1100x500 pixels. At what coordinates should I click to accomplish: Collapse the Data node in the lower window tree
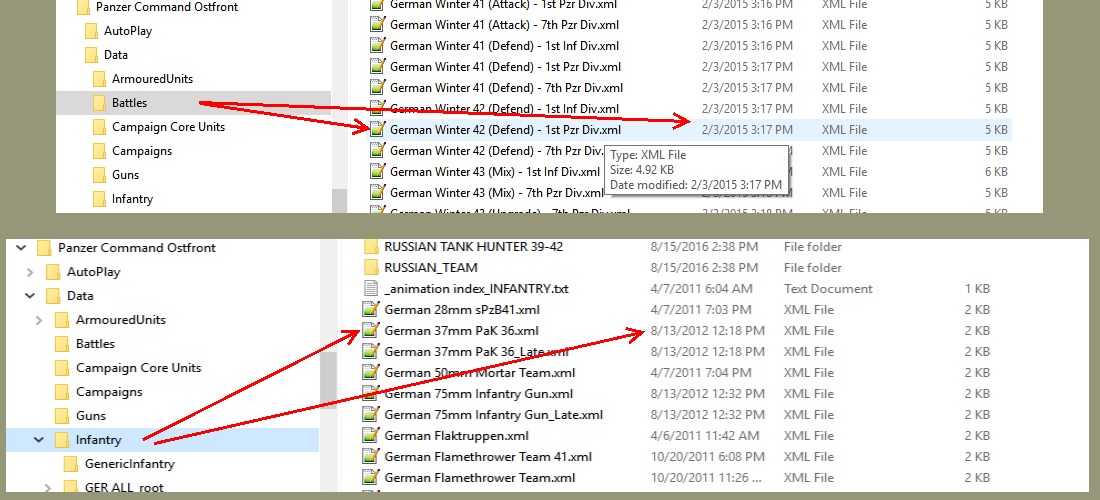[x=29, y=295]
